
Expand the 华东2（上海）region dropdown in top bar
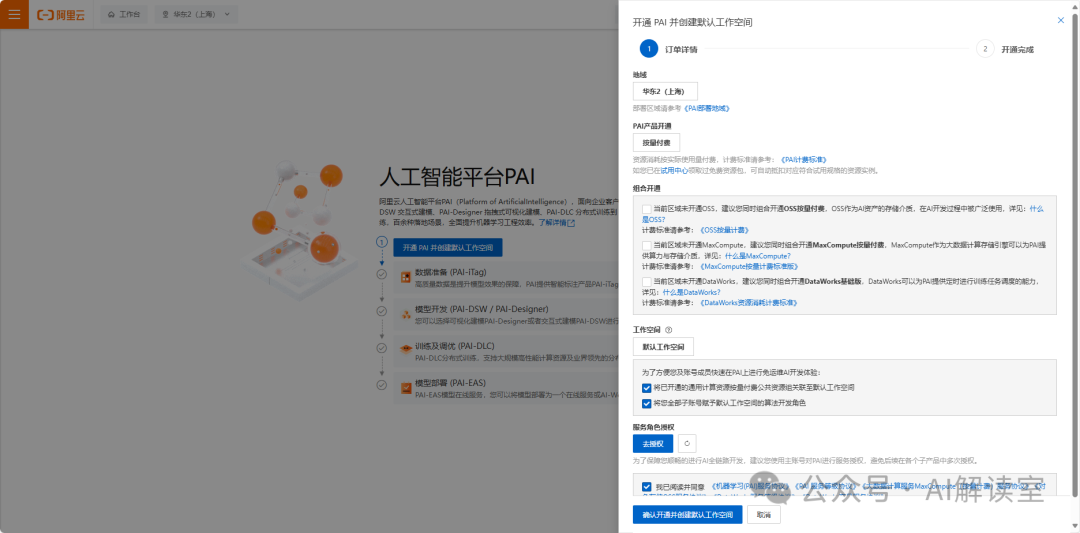[x=196, y=14]
